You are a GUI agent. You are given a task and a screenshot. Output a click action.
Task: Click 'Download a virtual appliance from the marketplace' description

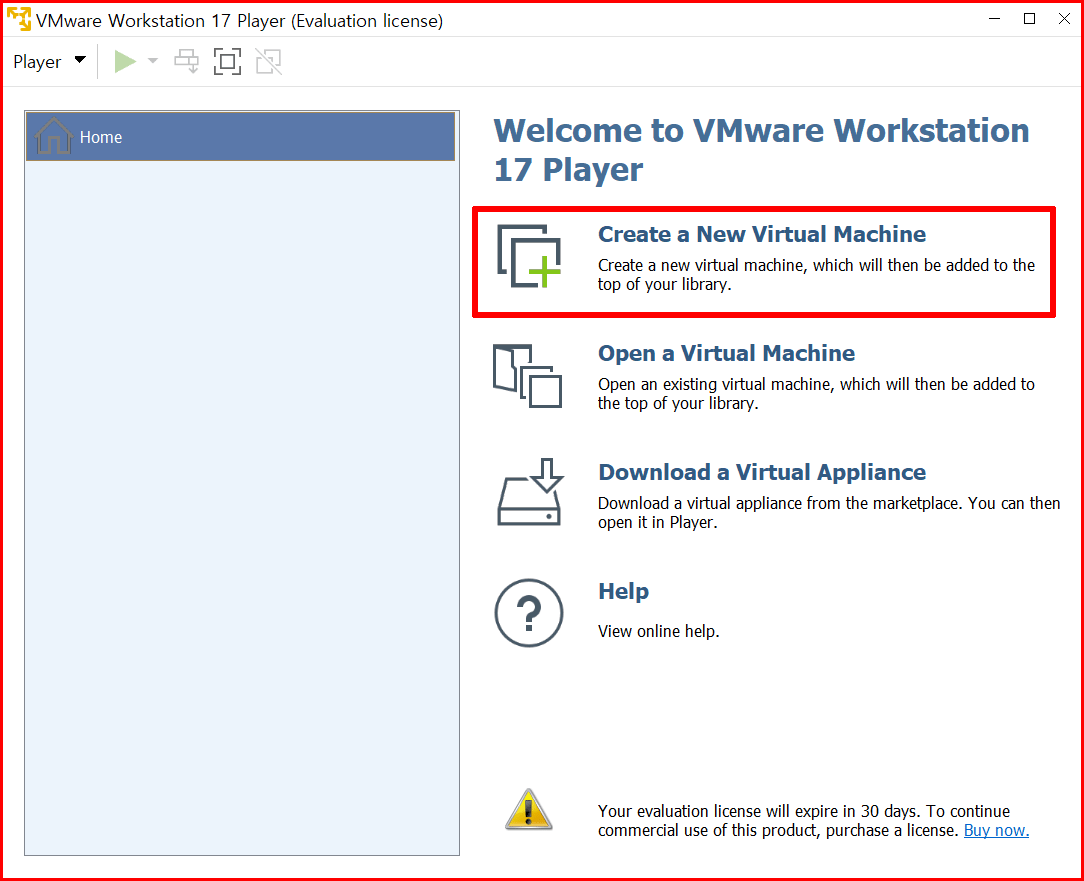click(829, 512)
